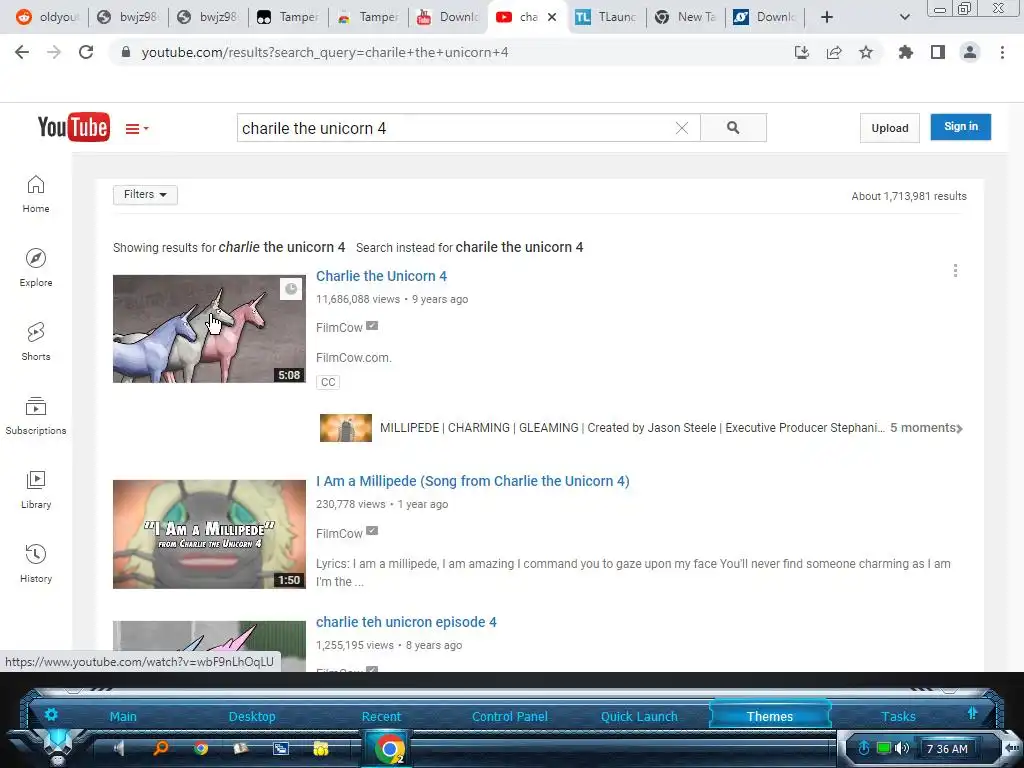
Task: Click the dock pin arrow icon
Action: pyautogui.click(x=972, y=714)
